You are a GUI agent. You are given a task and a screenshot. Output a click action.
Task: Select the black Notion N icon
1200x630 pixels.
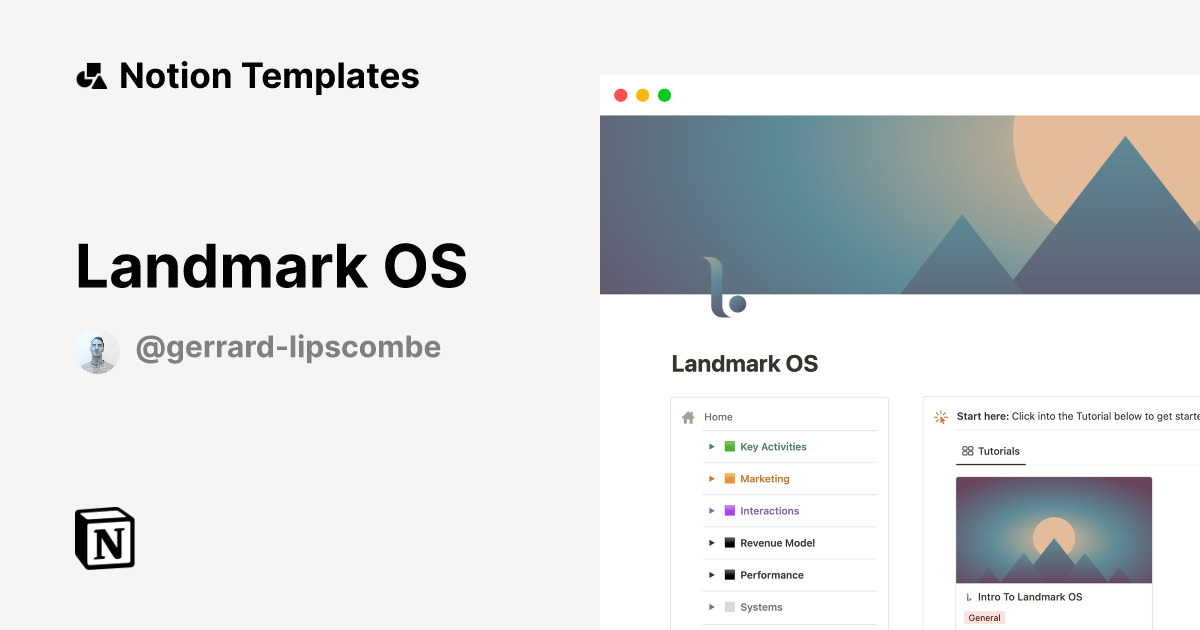(x=103, y=538)
